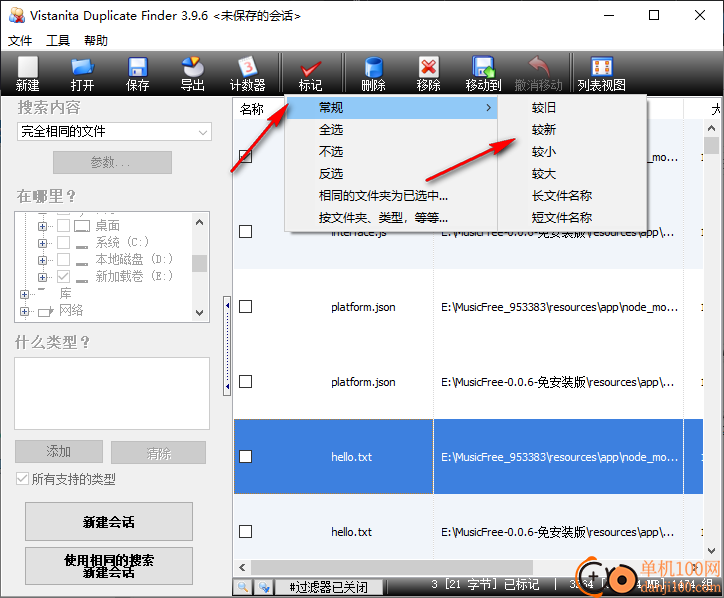Click the 新建会话 button
724x598 pixels.
(x=109, y=521)
